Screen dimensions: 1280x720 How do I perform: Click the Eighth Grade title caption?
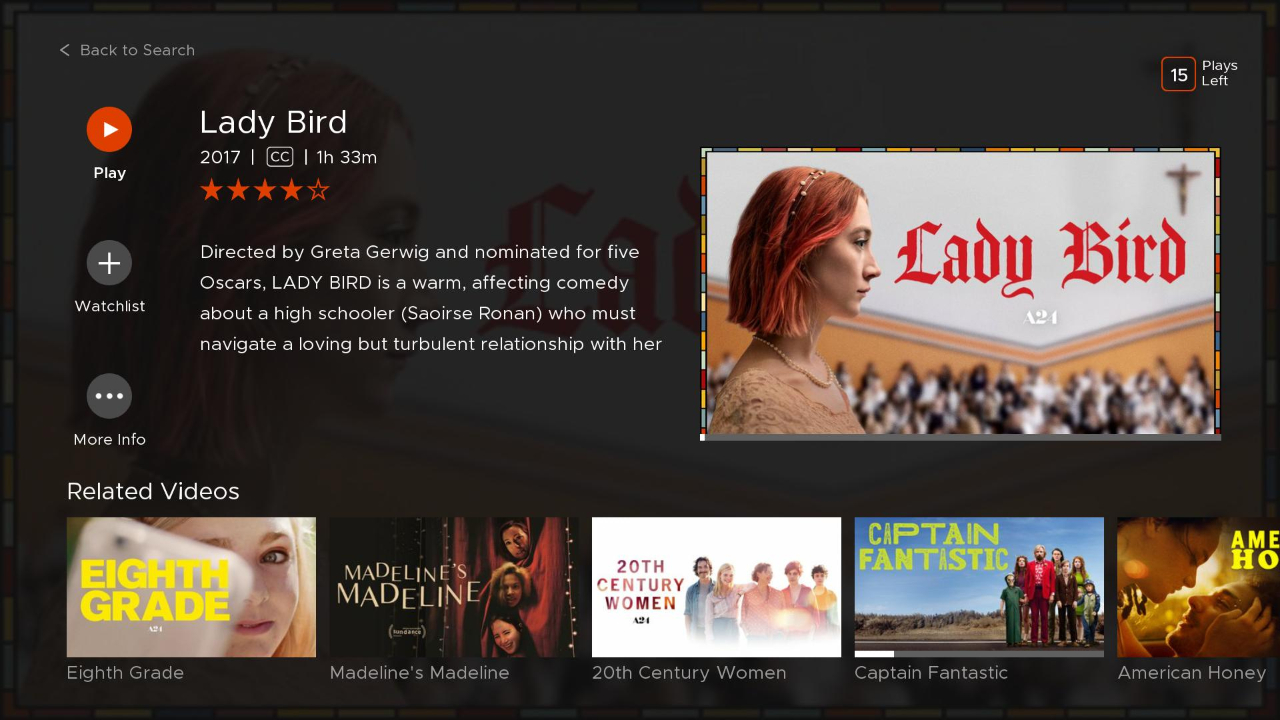click(125, 673)
